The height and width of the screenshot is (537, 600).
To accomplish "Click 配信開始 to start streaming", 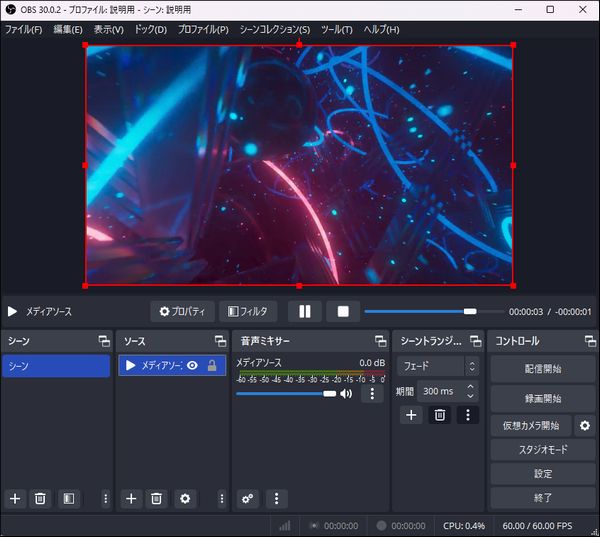I will (x=543, y=369).
